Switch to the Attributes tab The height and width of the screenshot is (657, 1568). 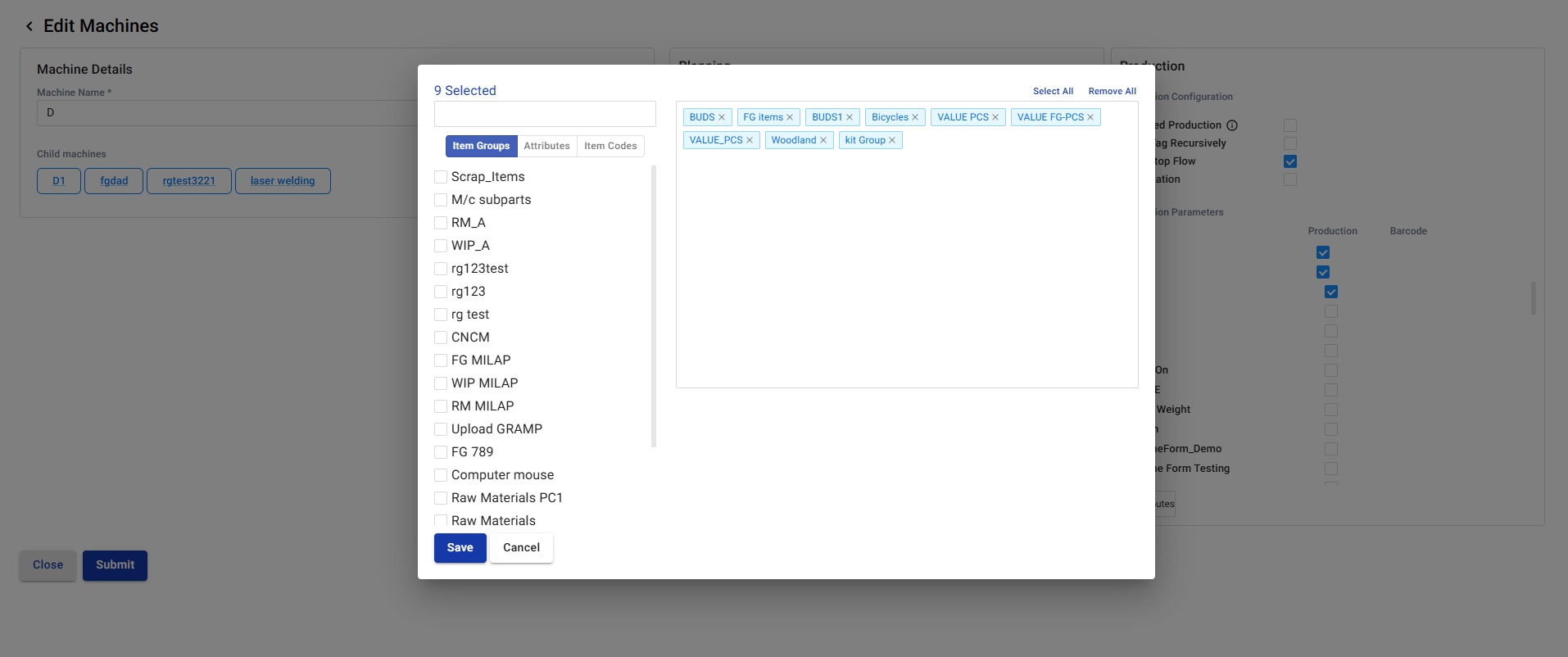546,146
